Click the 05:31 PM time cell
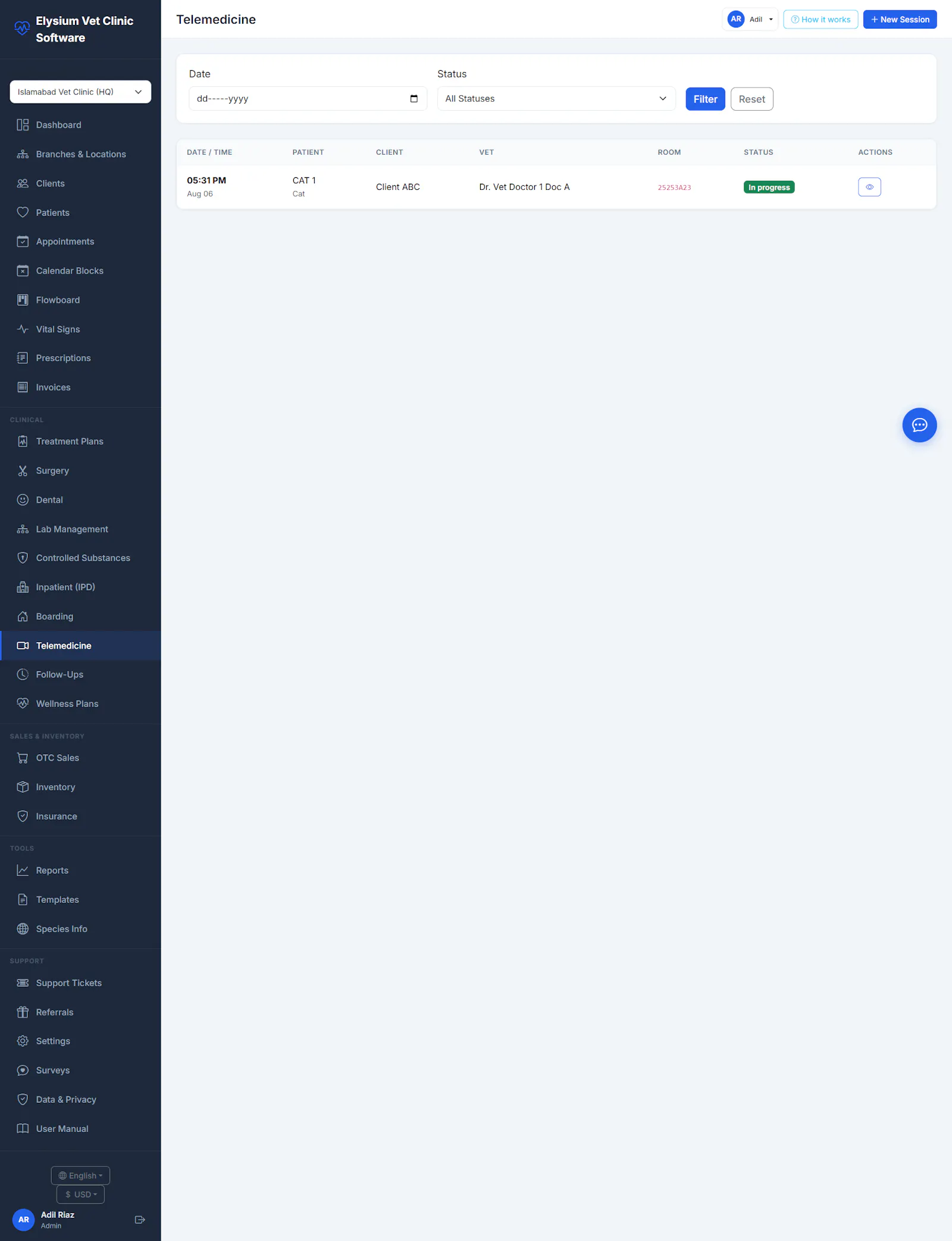 click(206, 180)
